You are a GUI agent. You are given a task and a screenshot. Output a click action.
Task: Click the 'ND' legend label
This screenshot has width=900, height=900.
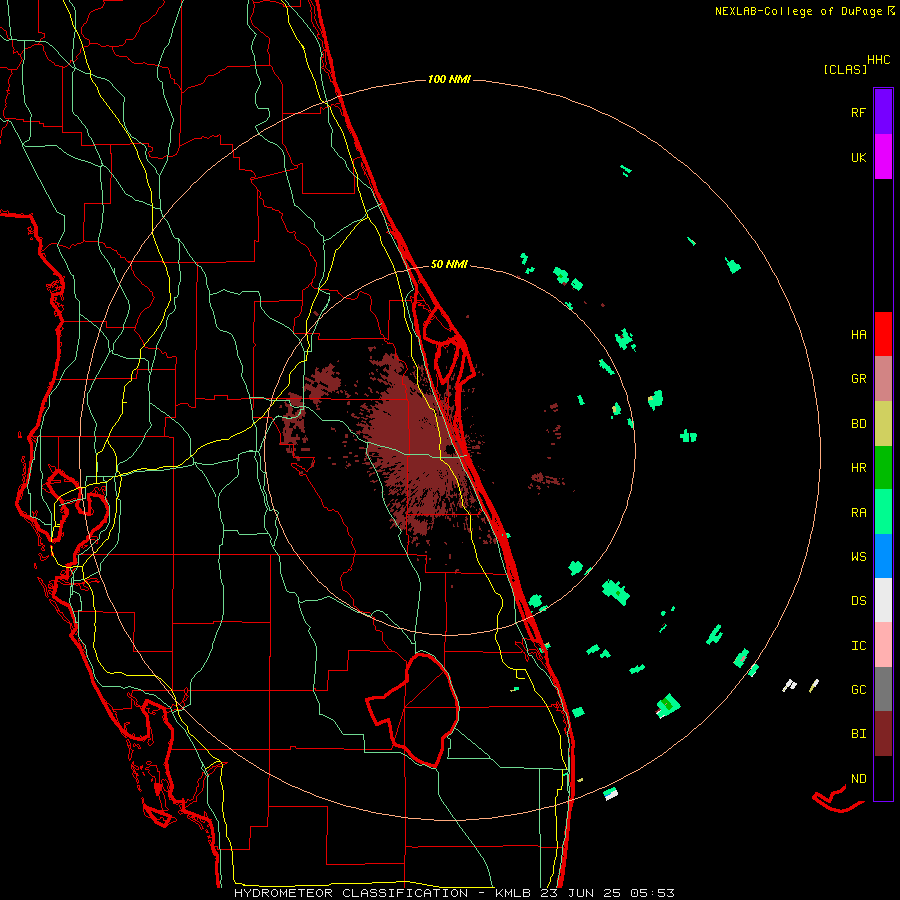(859, 779)
